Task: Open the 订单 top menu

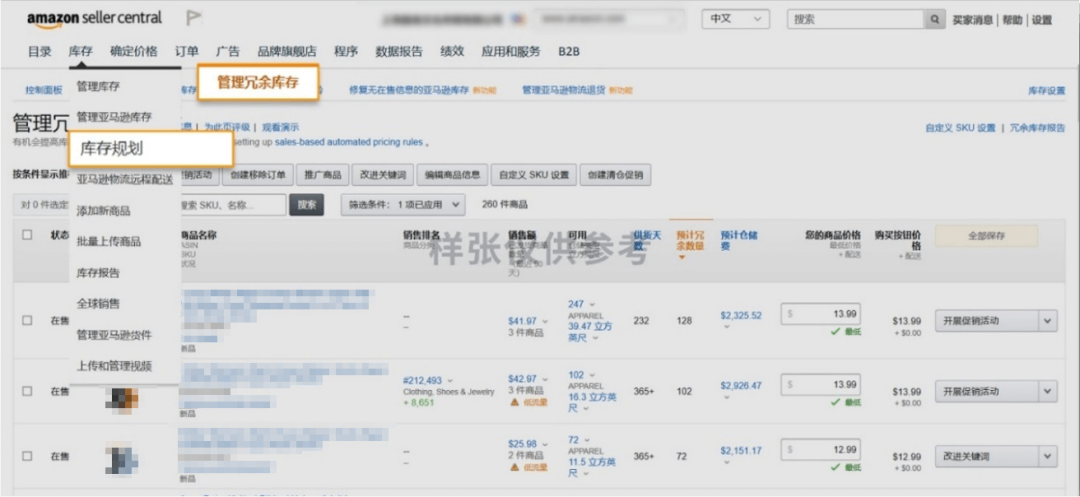Action: pos(187,52)
